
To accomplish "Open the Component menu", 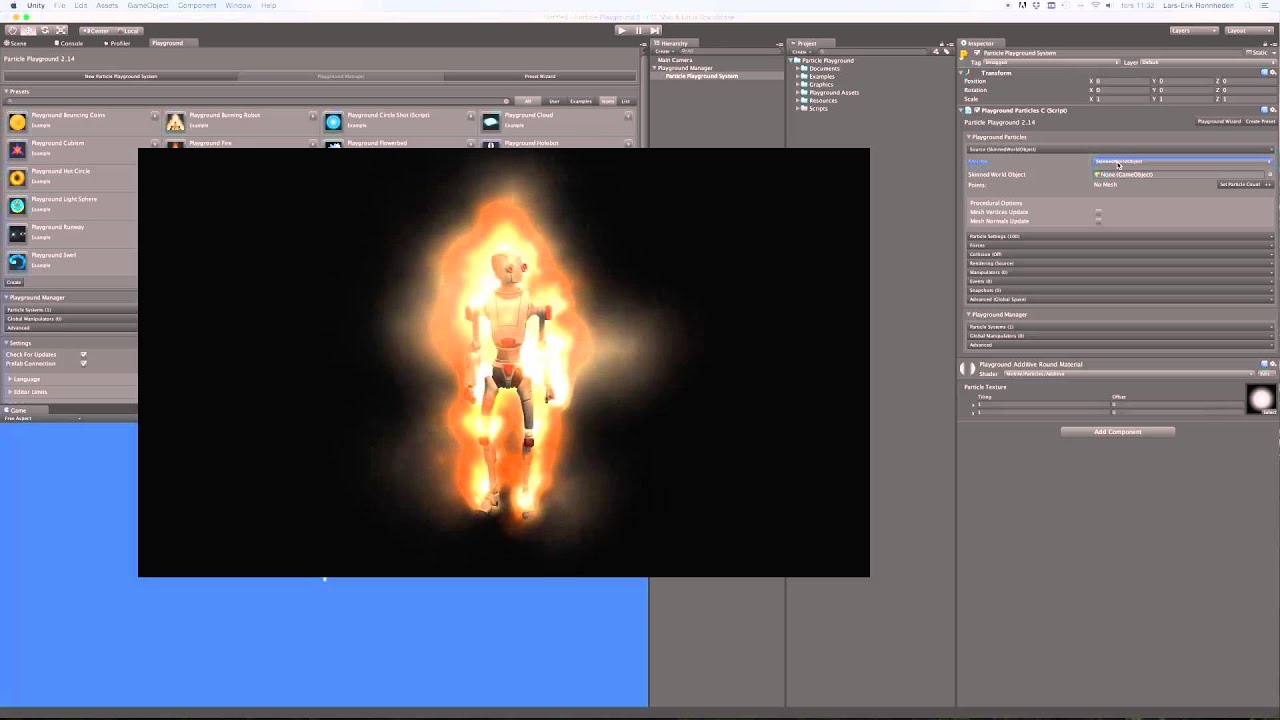I will [197, 5].
